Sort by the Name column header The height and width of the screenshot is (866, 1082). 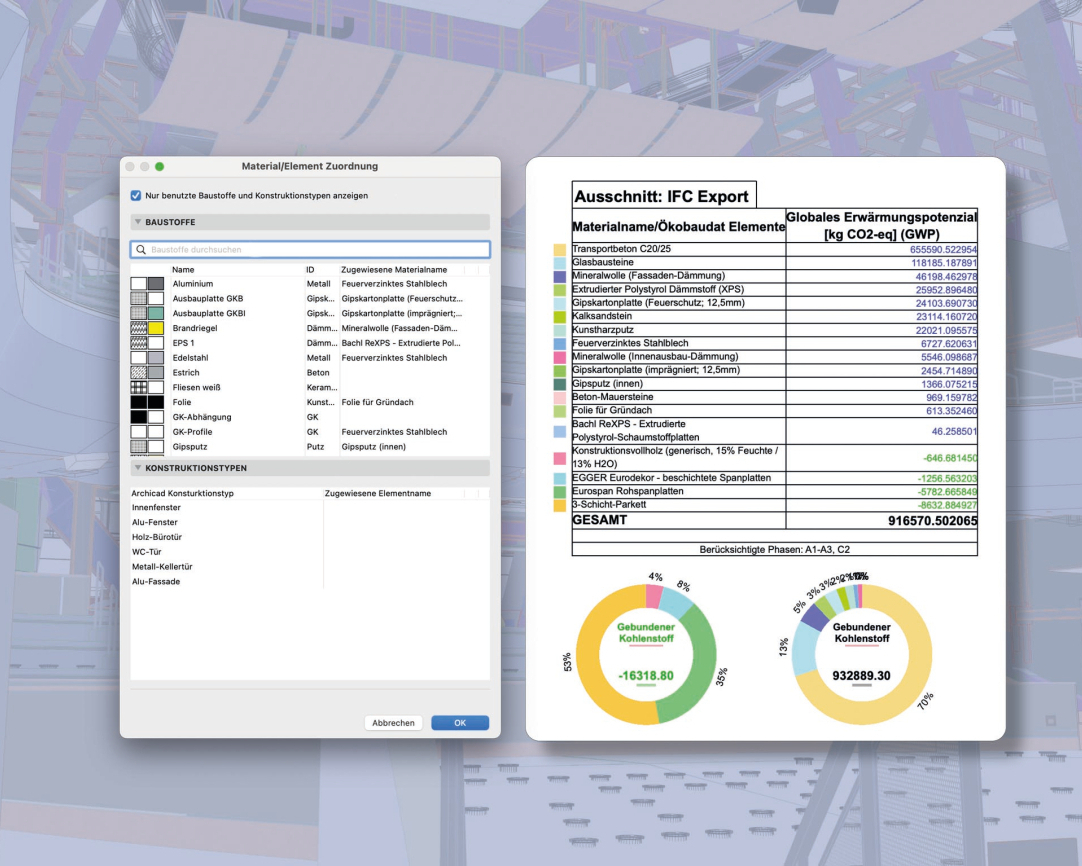[x=183, y=270]
